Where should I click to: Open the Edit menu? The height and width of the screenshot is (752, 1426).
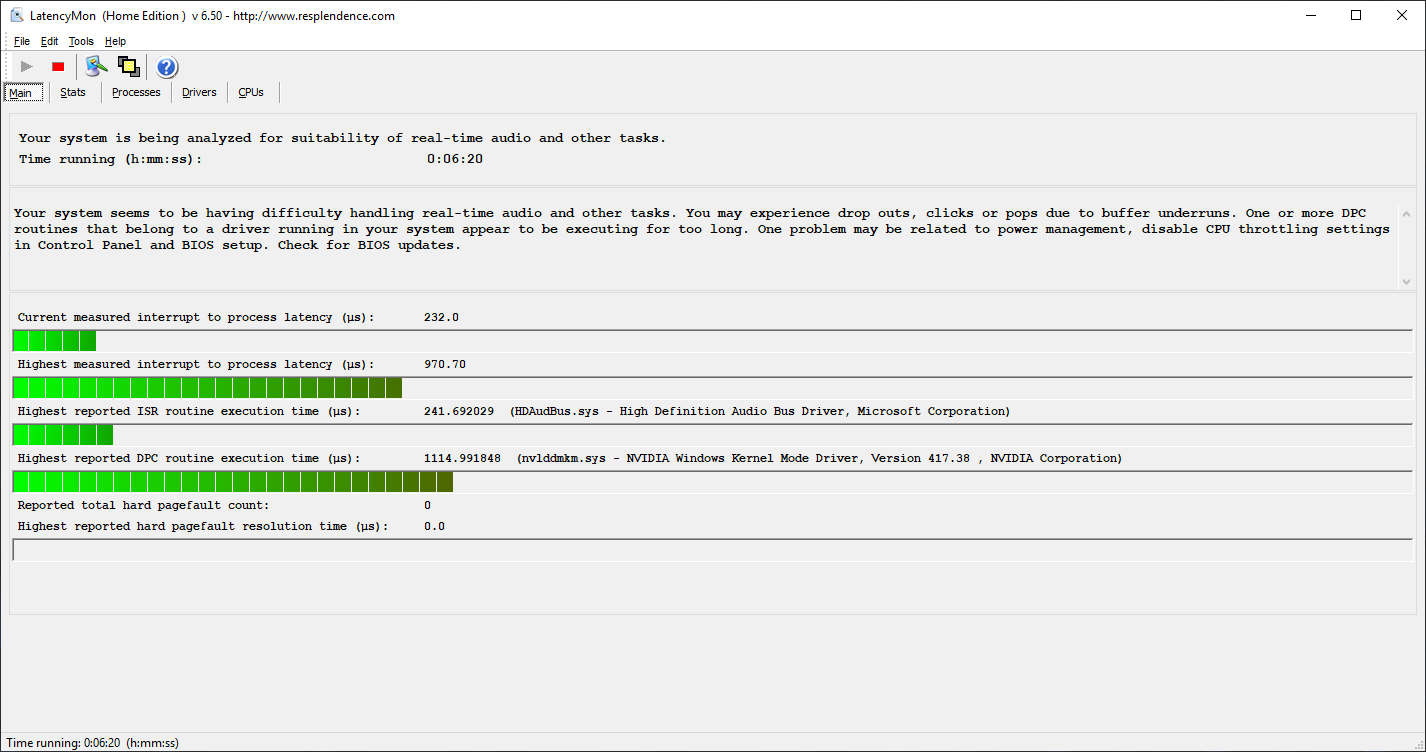click(x=50, y=41)
